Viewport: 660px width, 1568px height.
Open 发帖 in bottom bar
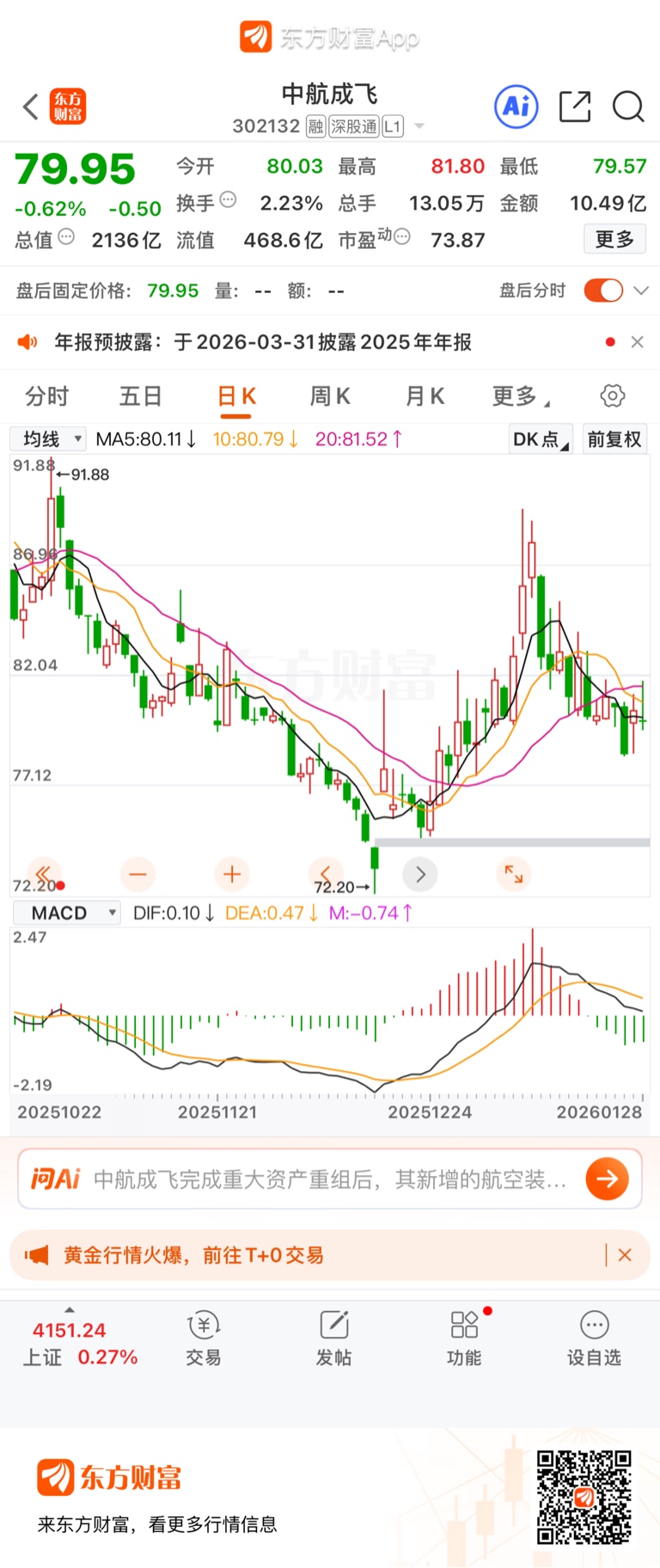coord(334,1339)
